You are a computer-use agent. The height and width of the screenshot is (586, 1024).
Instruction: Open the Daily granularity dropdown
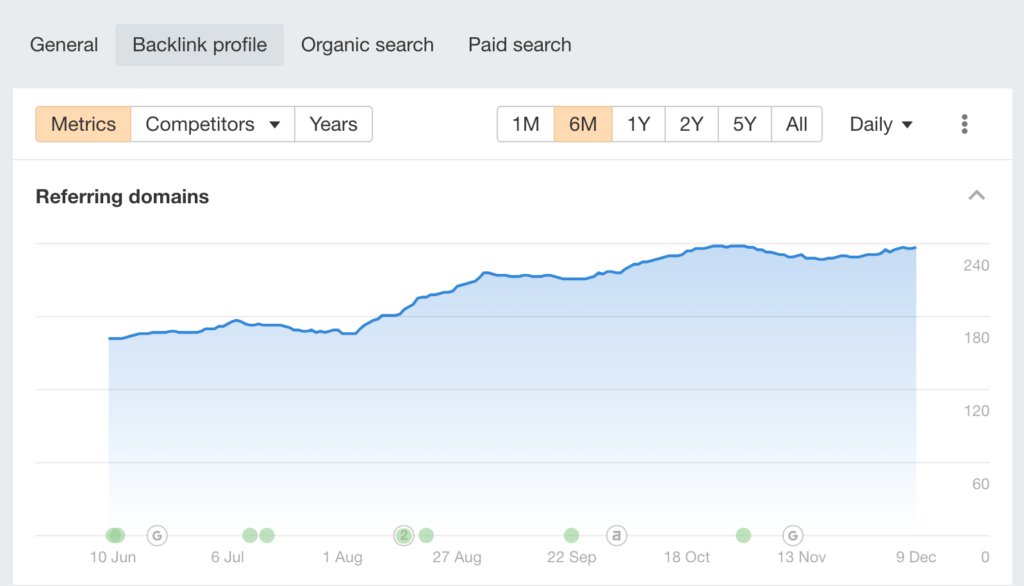(x=879, y=123)
